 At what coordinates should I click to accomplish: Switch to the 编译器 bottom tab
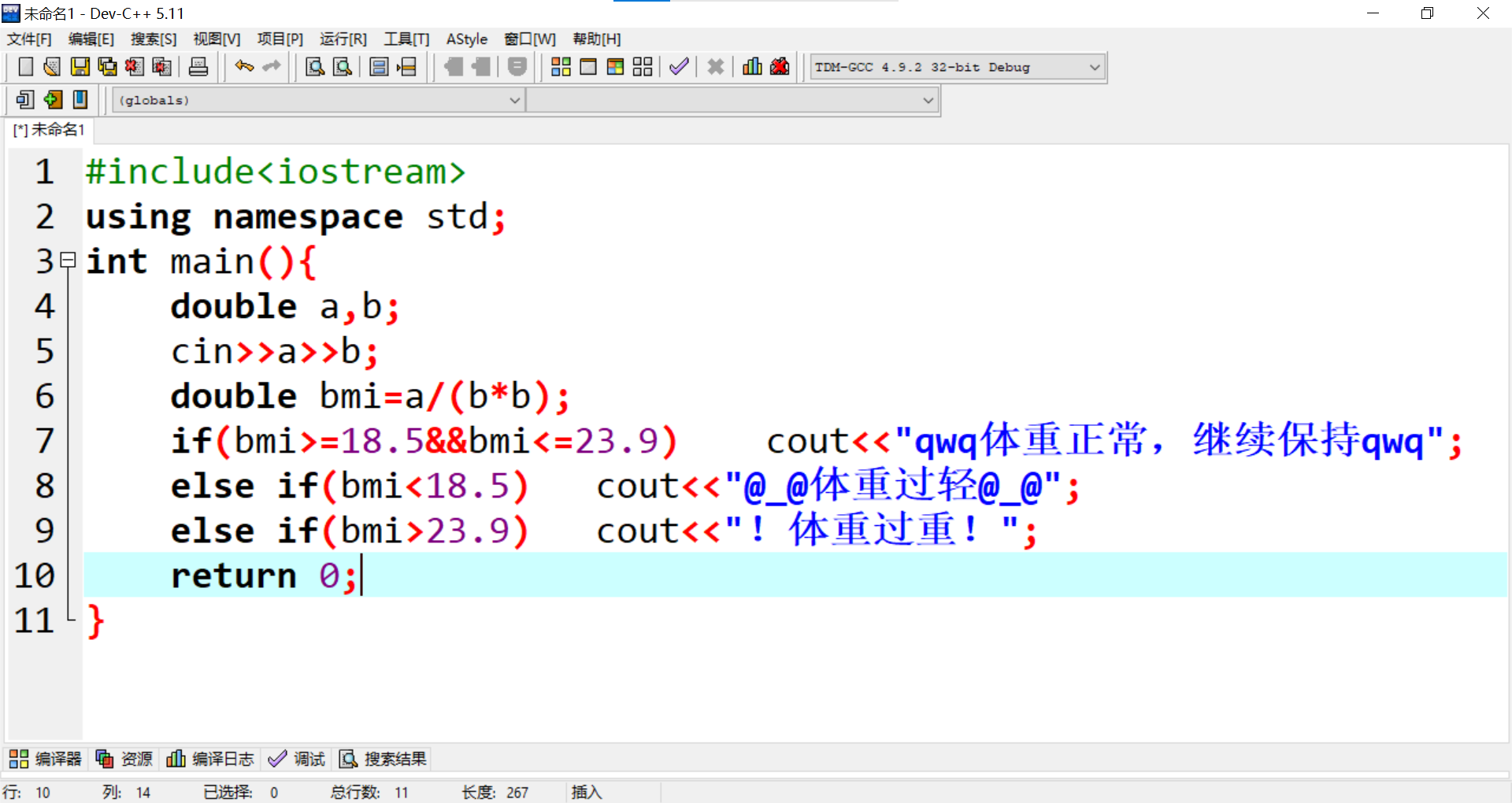(x=46, y=759)
